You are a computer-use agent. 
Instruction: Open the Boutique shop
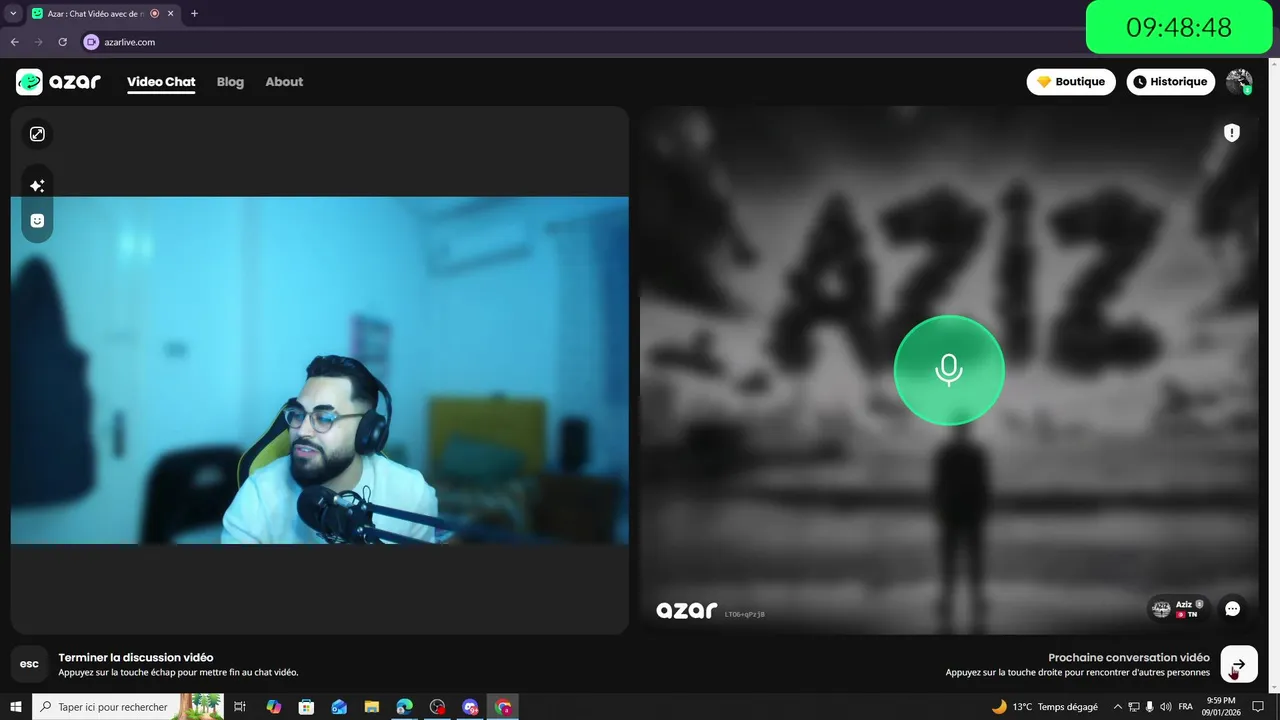[1071, 82]
